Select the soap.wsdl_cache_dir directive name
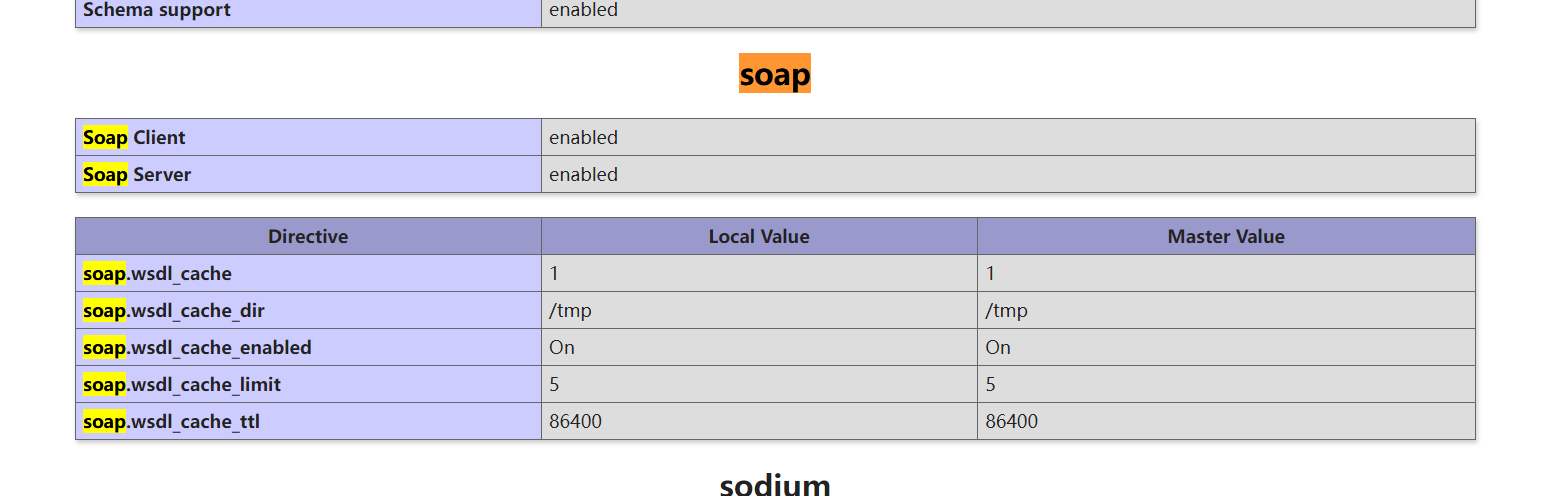 [x=174, y=311]
